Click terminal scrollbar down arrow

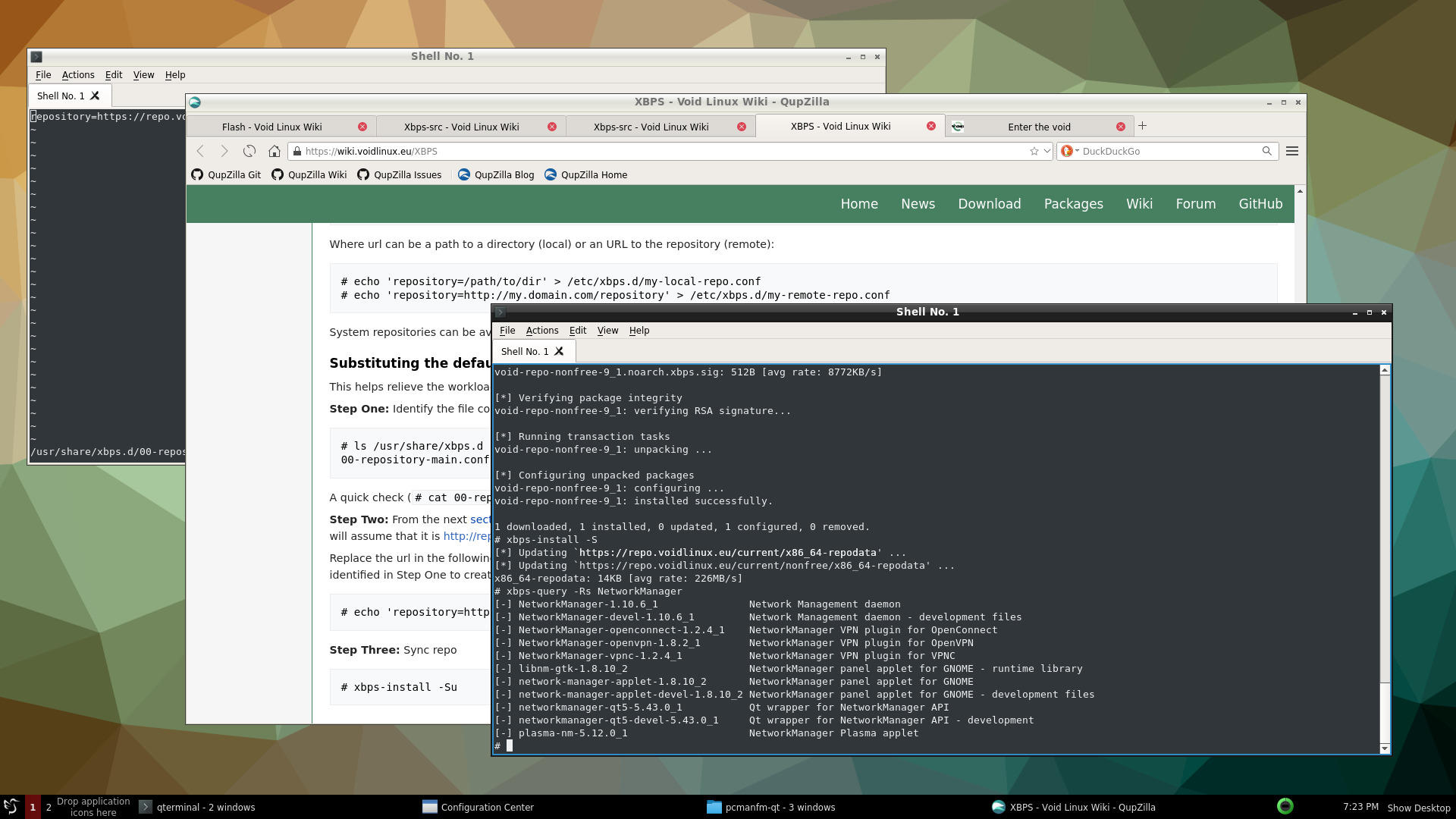click(1385, 748)
